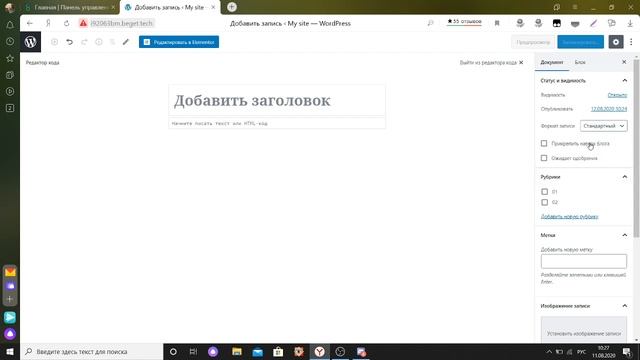640x360 pixels.
Task: Click the publish date link
Action: [609, 109]
